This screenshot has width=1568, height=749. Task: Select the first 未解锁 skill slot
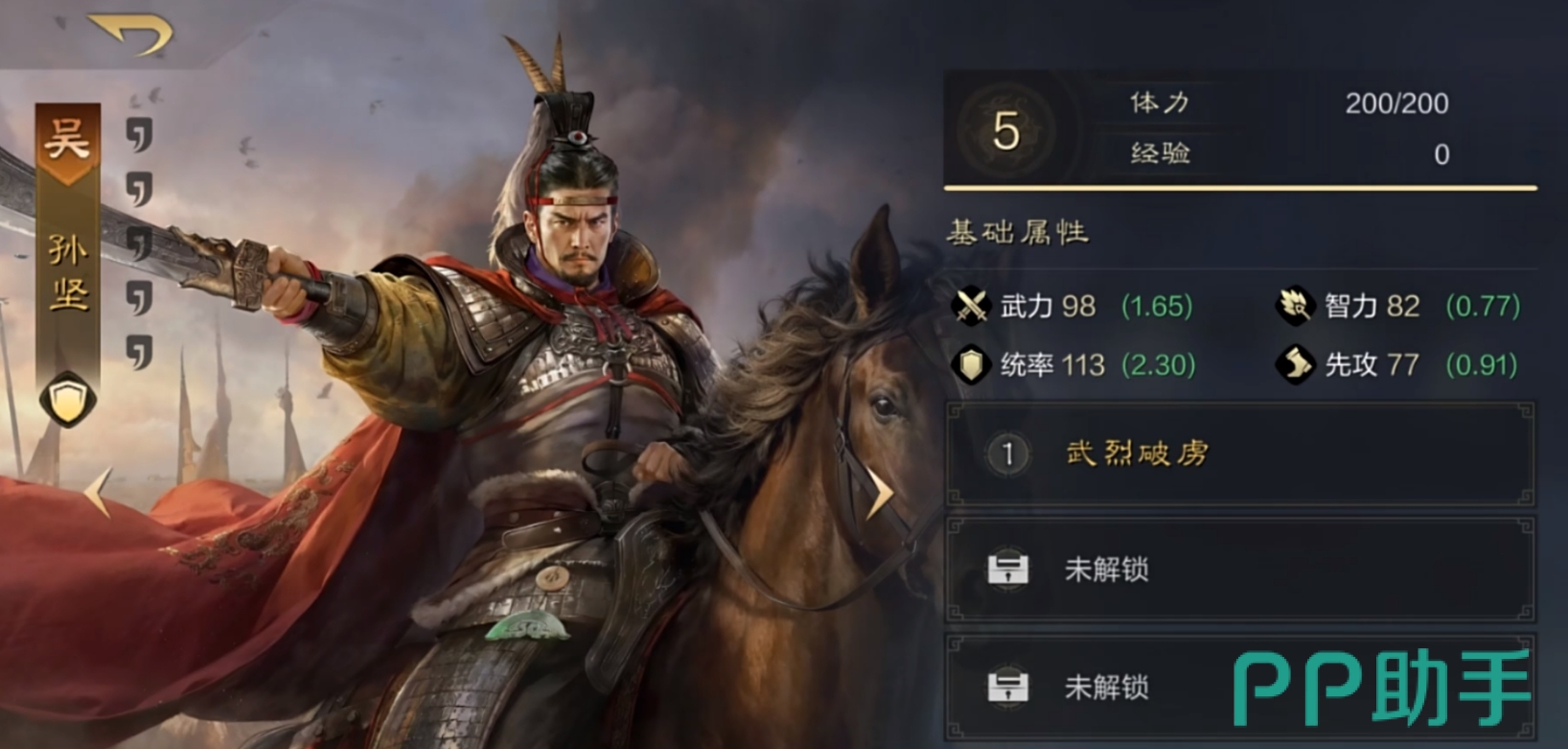(1240, 570)
